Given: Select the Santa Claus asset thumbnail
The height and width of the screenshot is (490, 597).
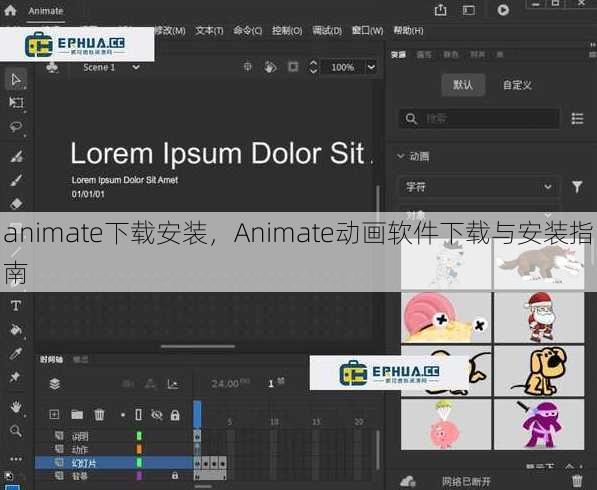Looking at the screenshot, I should tap(539, 317).
